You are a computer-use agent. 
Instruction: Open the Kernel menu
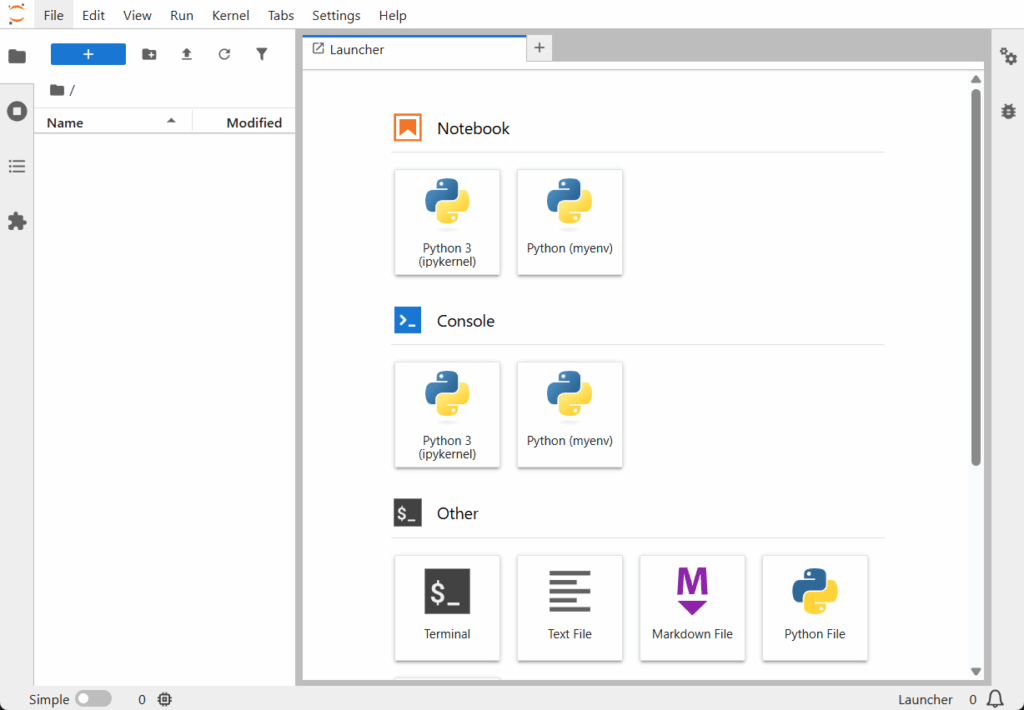(231, 15)
